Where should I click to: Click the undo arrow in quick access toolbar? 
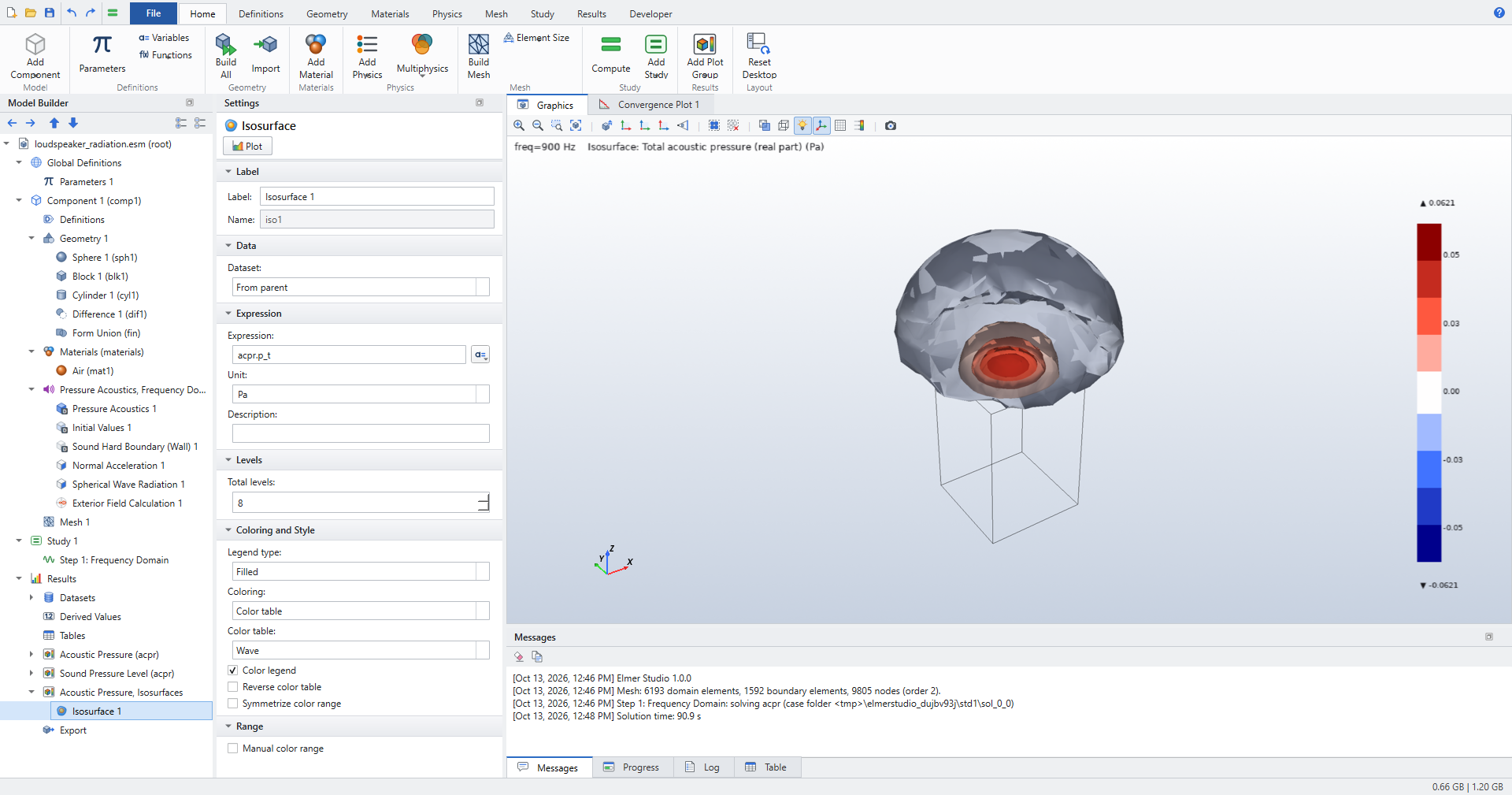[72, 13]
